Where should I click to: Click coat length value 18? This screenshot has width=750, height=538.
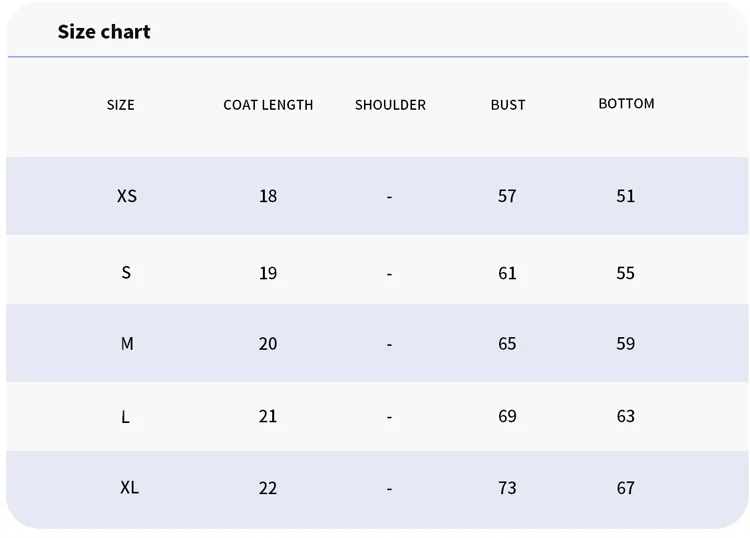tap(268, 196)
